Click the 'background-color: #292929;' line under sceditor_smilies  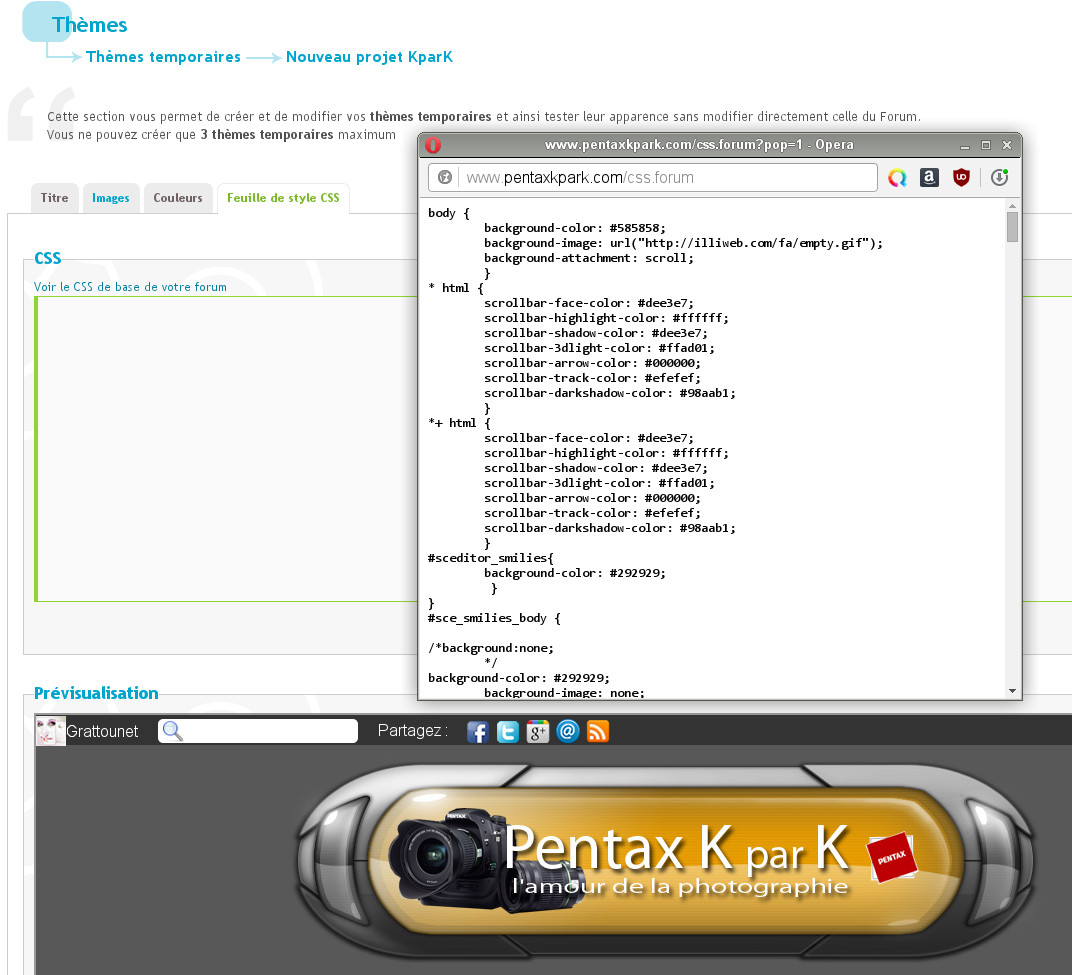(x=574, y=574)
